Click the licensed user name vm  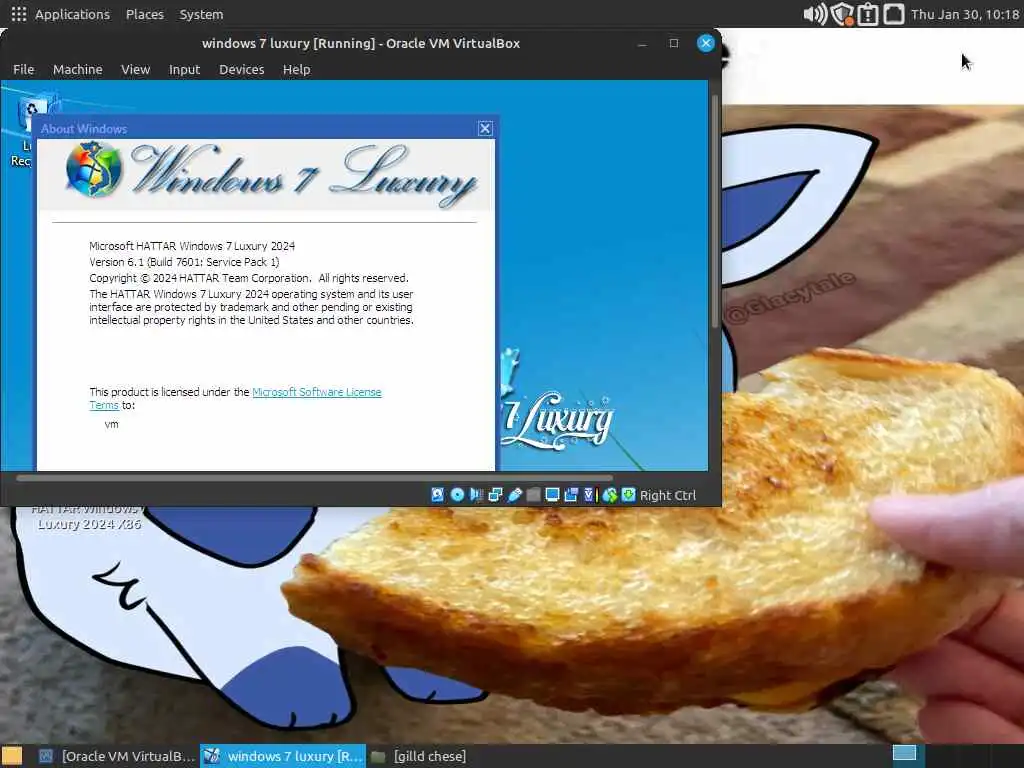[111, 424]
